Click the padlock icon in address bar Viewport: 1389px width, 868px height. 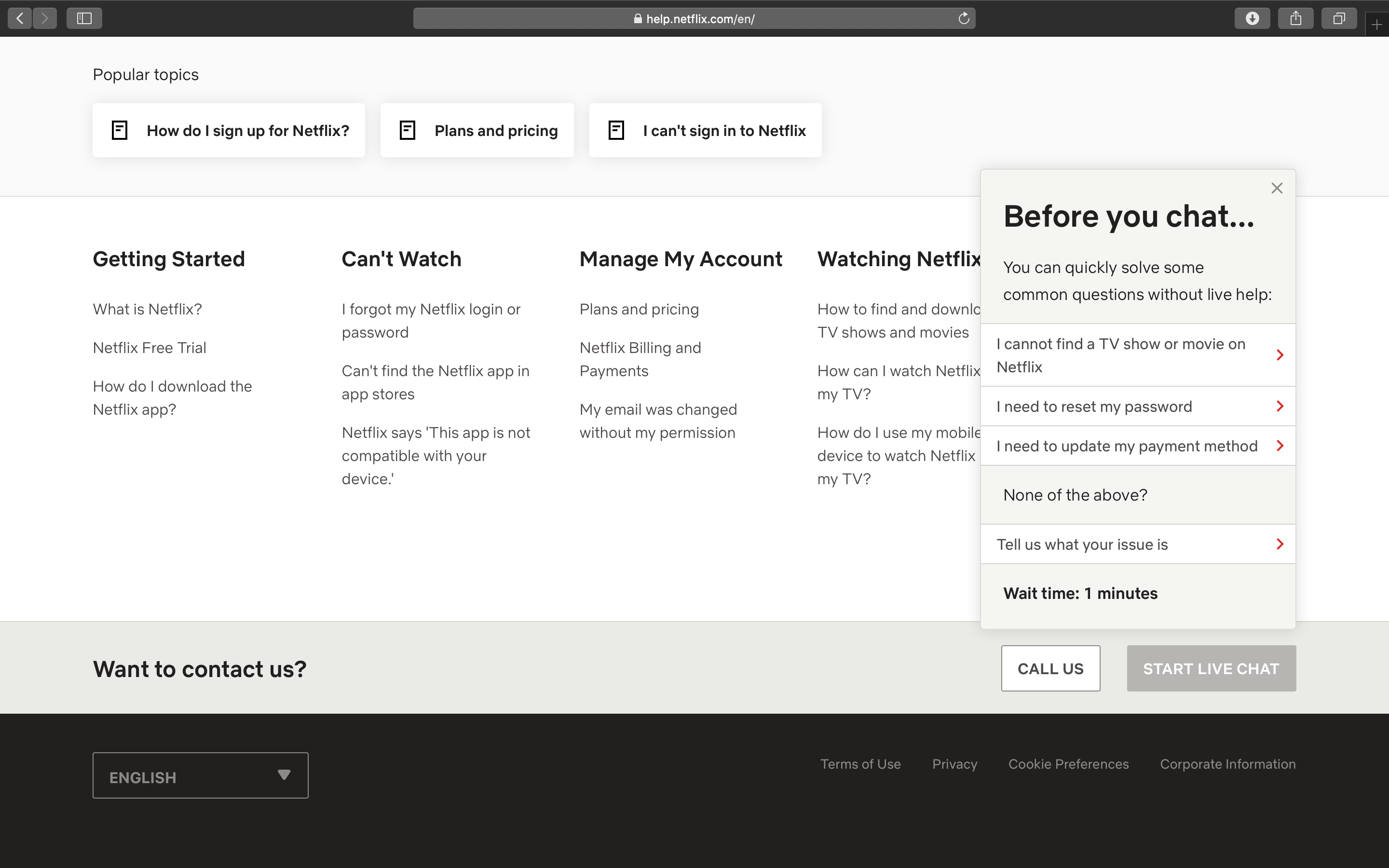[x=638, y=18]
